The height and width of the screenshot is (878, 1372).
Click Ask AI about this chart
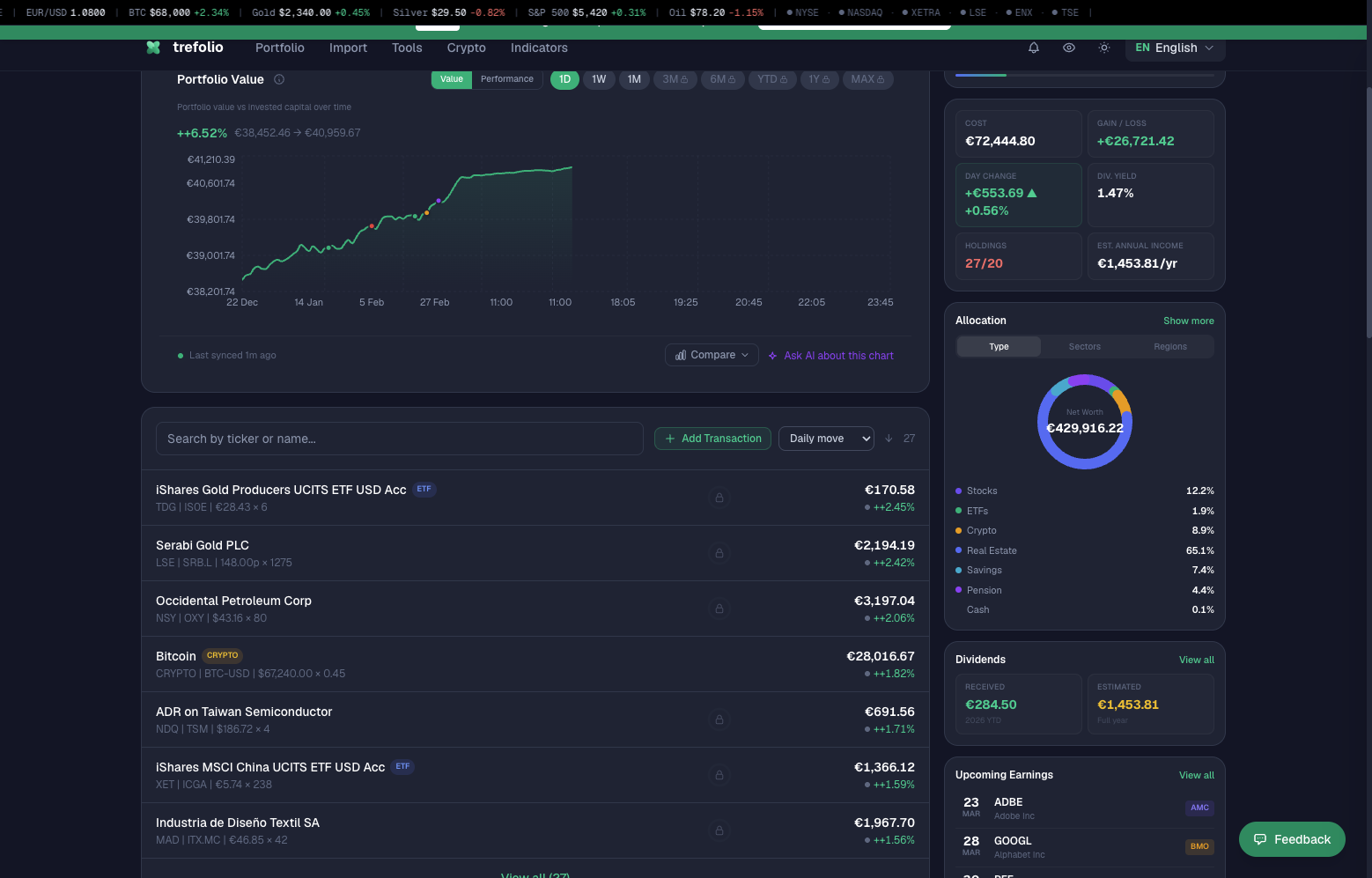click(x=830, y=356)
